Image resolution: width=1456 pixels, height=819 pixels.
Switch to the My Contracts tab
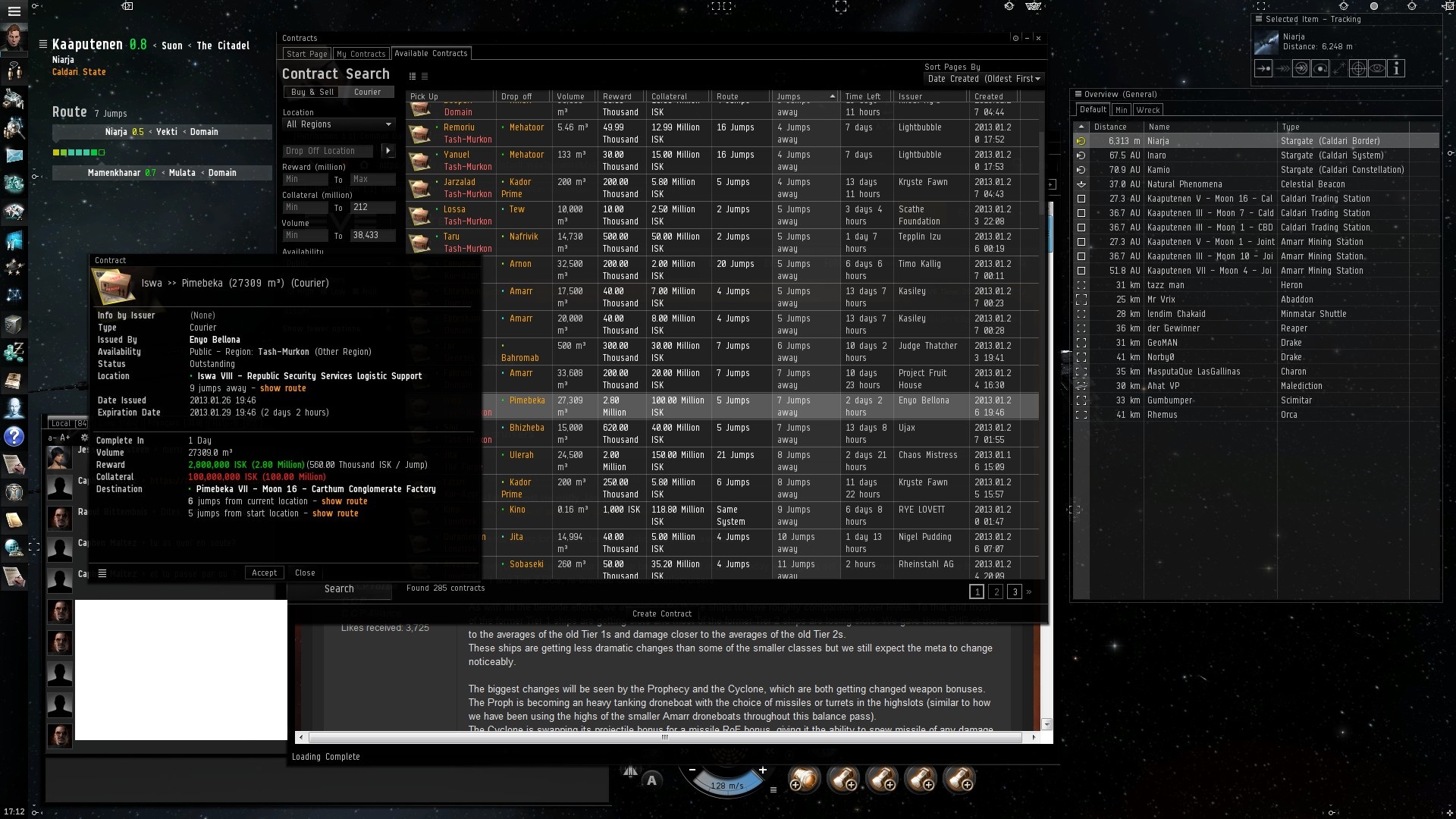360,54
